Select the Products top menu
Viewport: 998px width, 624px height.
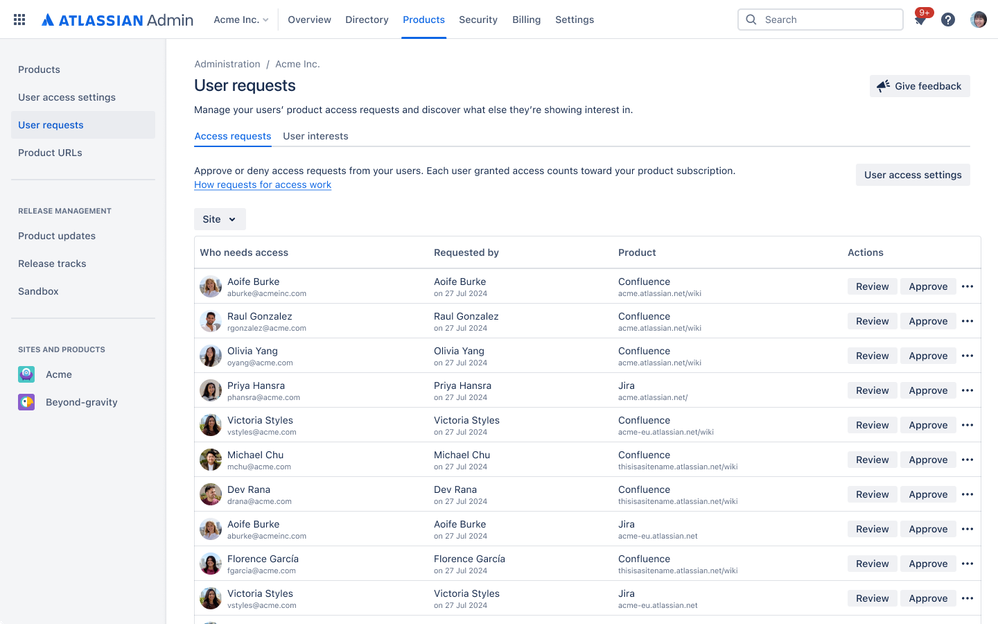point(424,20)
